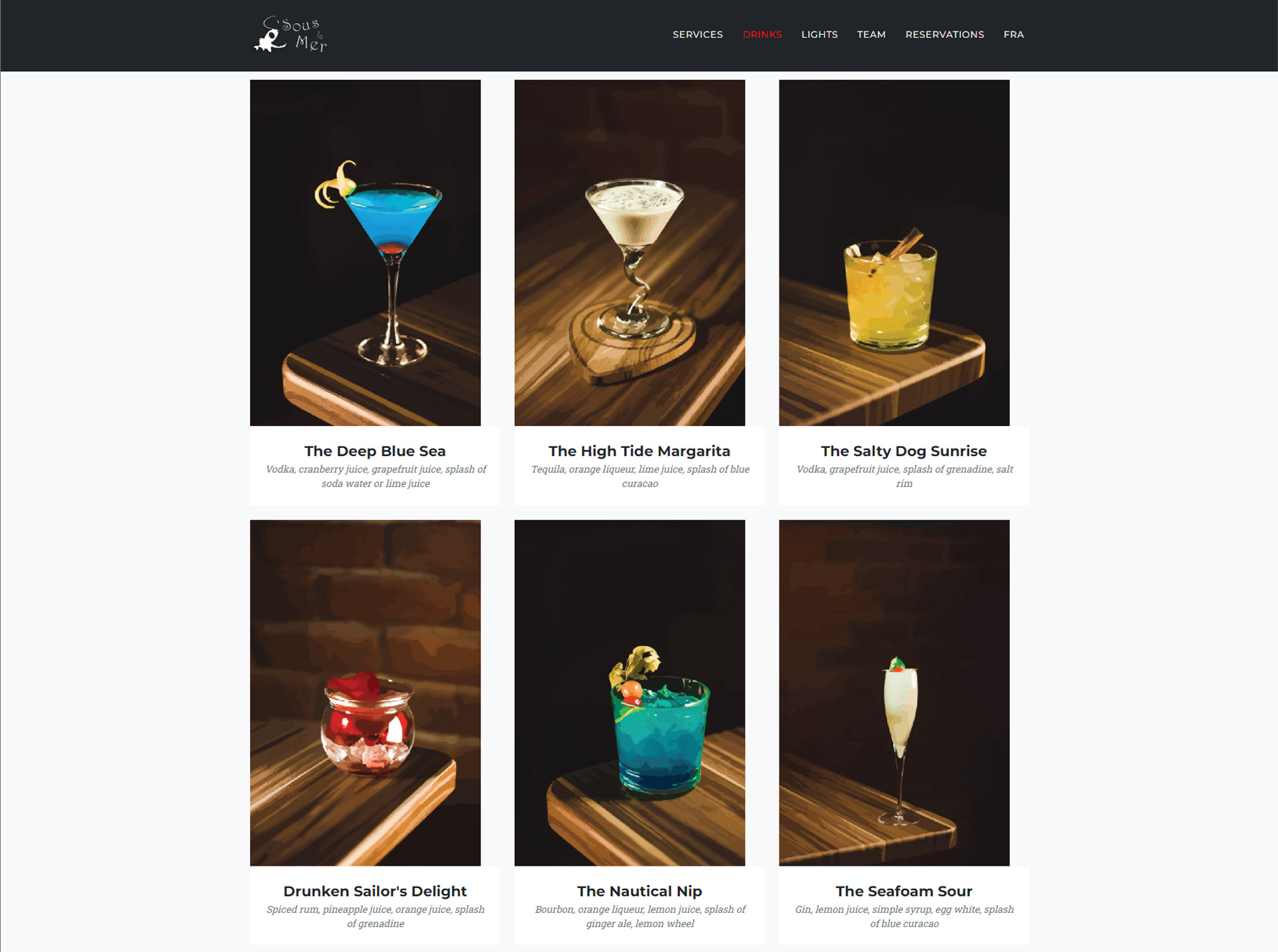Image resolution: width=1278 pixels, height=952 pixels.
Task: View The Seafoam Sour photo
Action: 894,692
